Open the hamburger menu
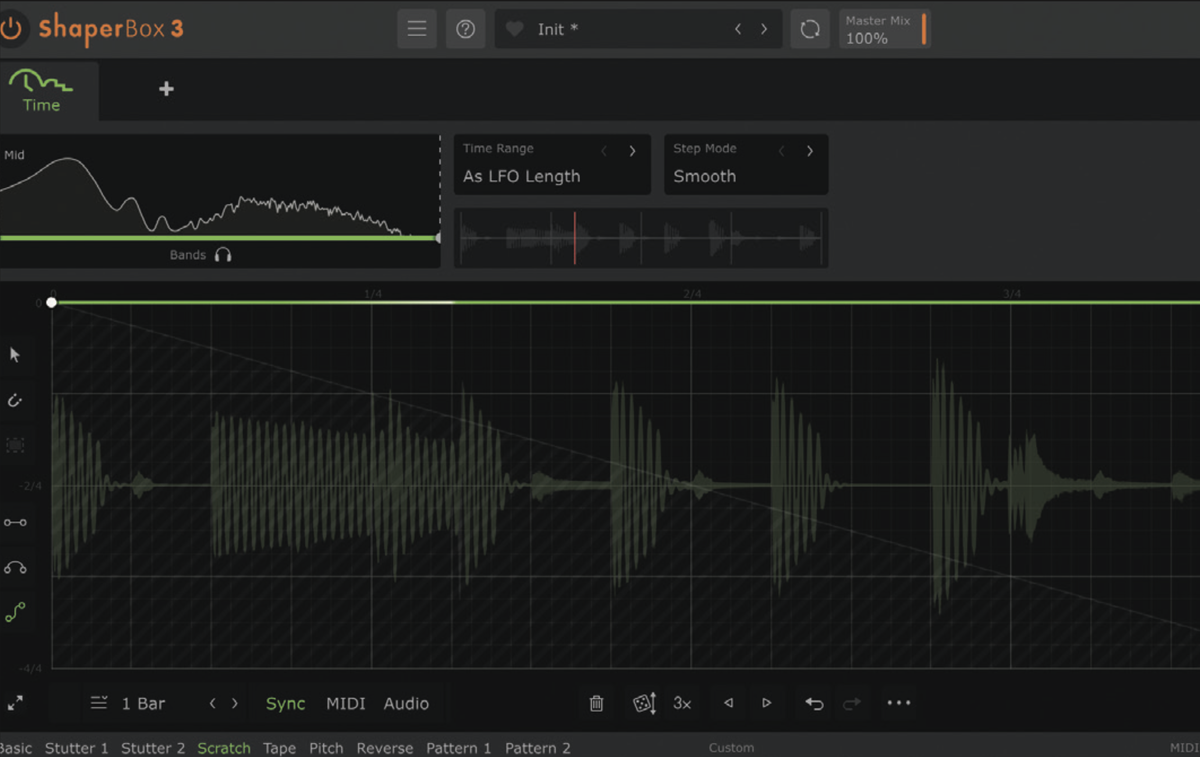This screenshot has width=1200, height=757. [417, 28]
